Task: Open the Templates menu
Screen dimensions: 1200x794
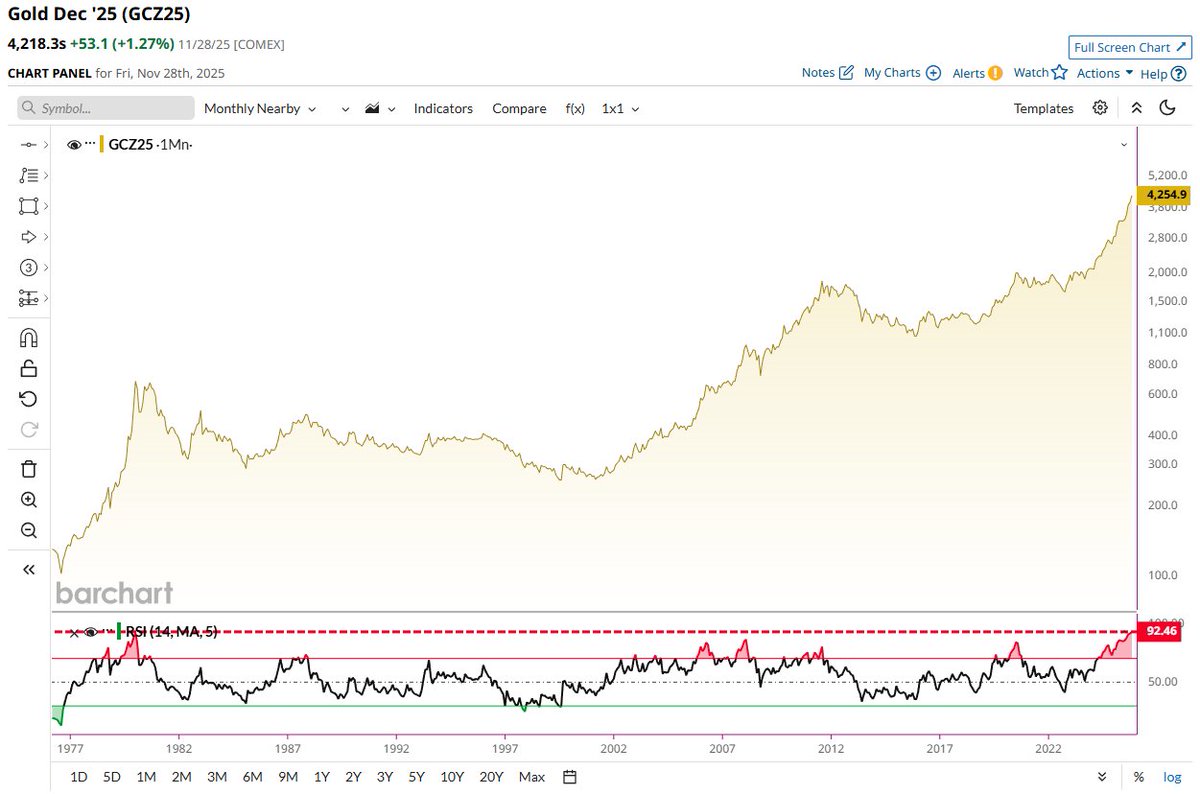Action: 1043,108
